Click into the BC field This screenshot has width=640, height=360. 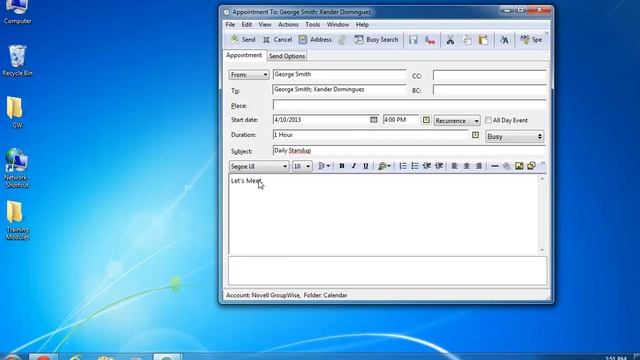[489, 90]
